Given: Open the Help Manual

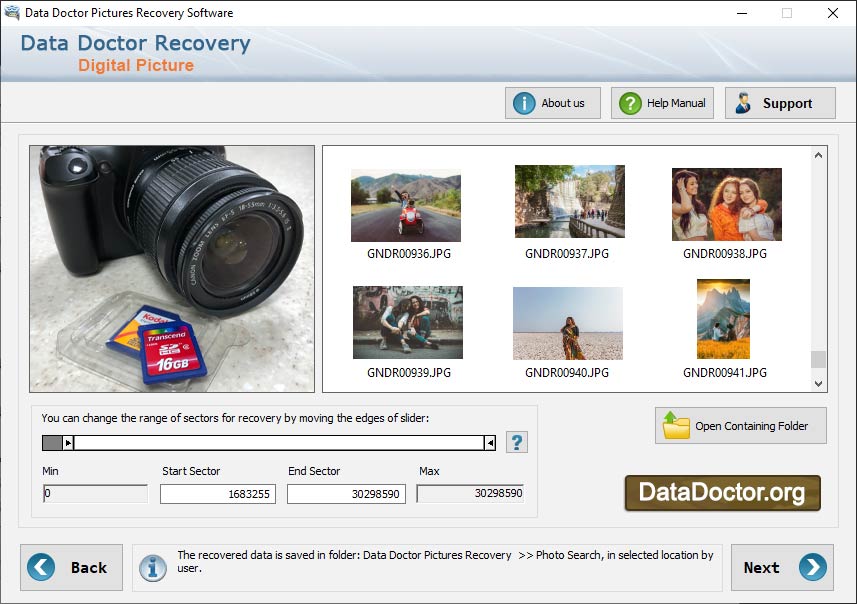Looking at the screenshot, I should tap(662, 102).
